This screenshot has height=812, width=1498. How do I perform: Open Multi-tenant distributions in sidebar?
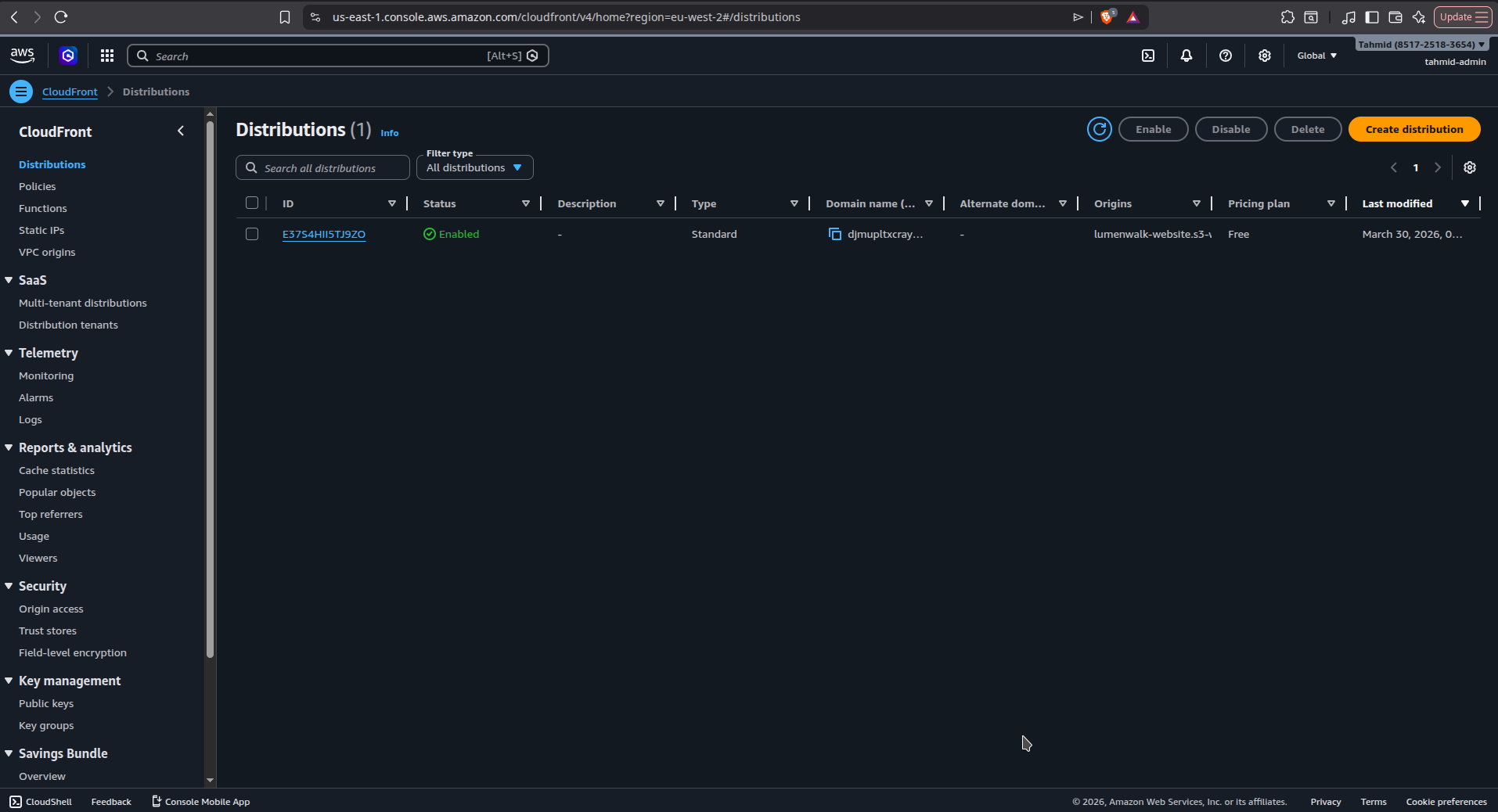click(83, 303)
